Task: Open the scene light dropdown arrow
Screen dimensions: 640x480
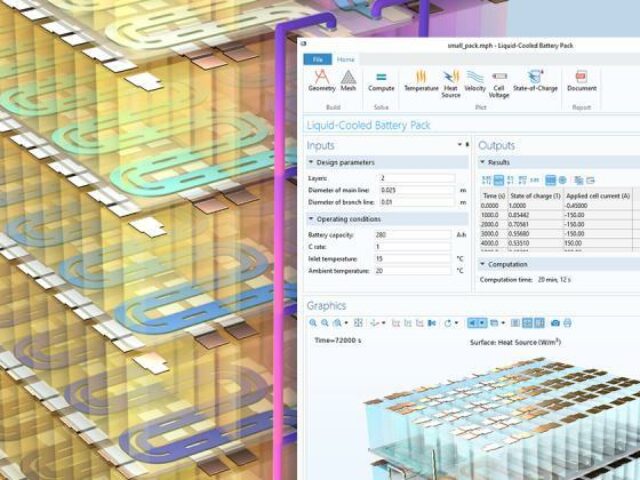Action: (482, 323)
